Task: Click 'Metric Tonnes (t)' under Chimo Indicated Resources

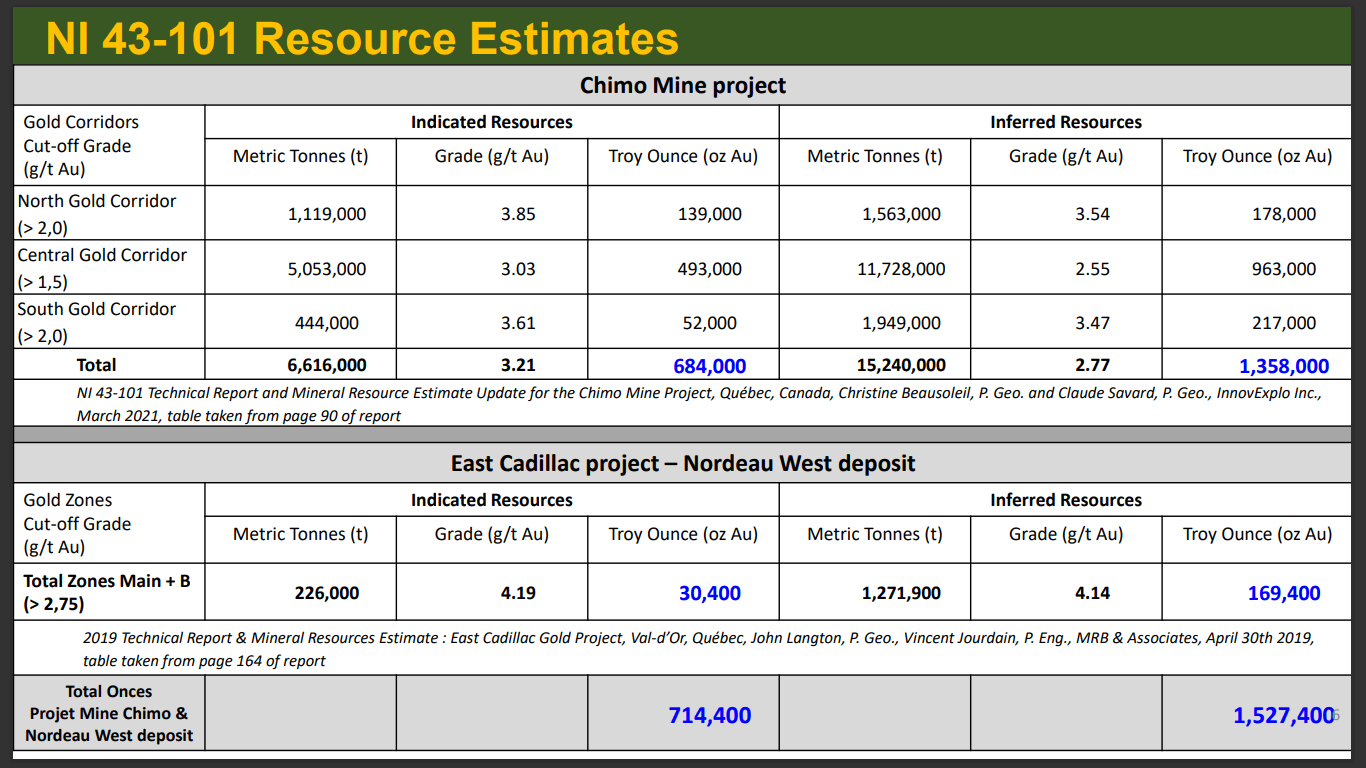Action: pyautogui.click(x=301, y=156)
